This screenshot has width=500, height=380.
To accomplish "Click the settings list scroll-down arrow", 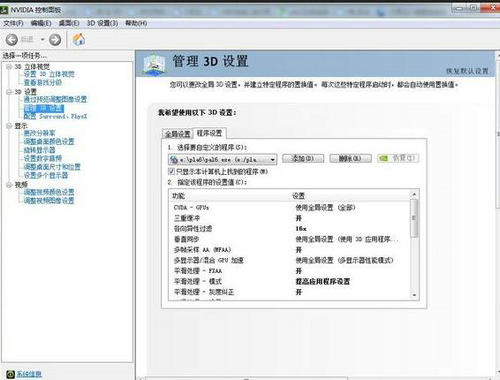I will [414, 295].
